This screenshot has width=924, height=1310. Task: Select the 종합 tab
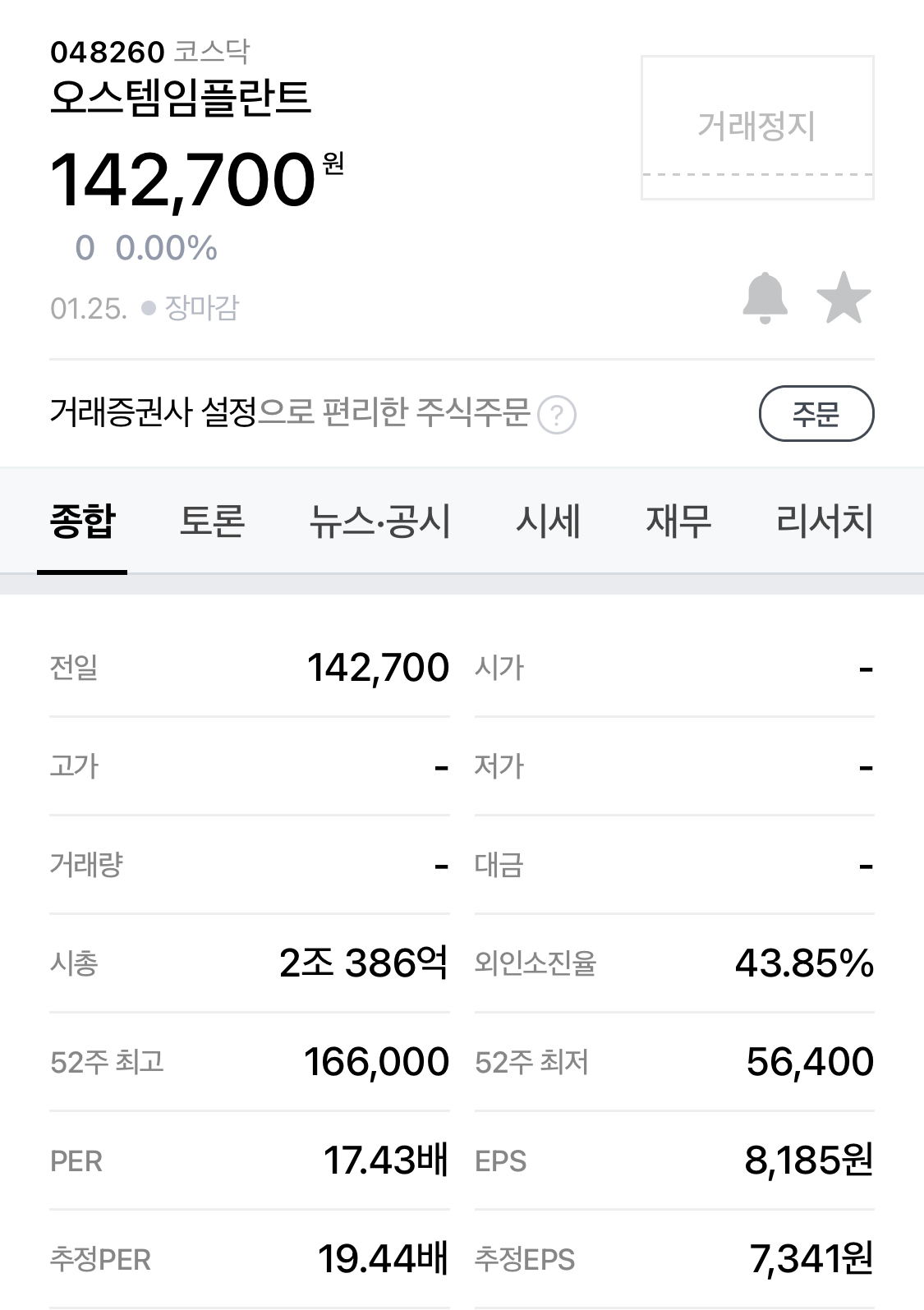[x=82, y=522]
